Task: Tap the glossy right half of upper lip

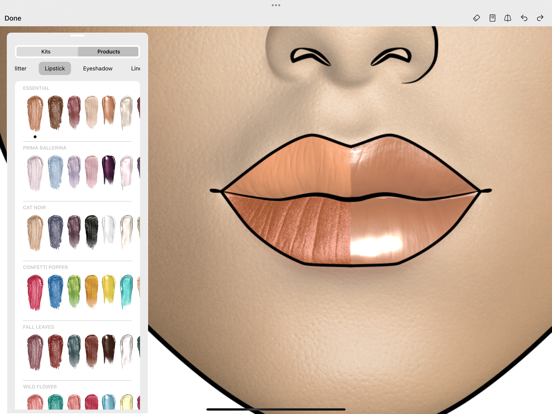Action: tap(405, 169)
